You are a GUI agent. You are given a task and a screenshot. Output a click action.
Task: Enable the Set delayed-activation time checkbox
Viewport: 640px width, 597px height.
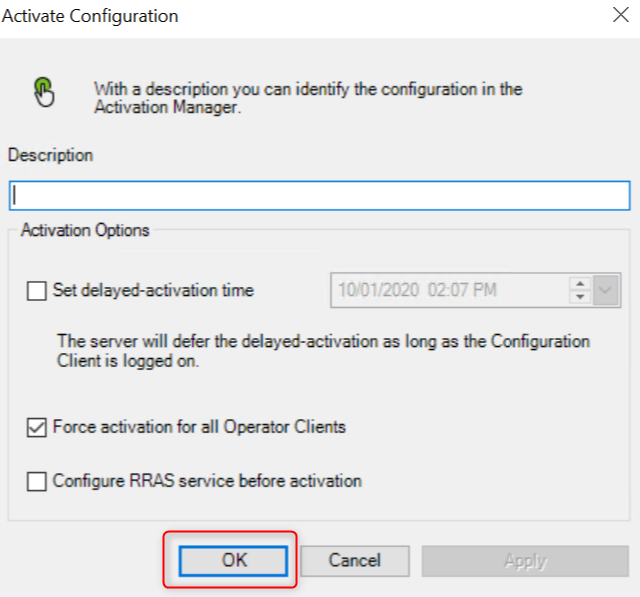37,292
